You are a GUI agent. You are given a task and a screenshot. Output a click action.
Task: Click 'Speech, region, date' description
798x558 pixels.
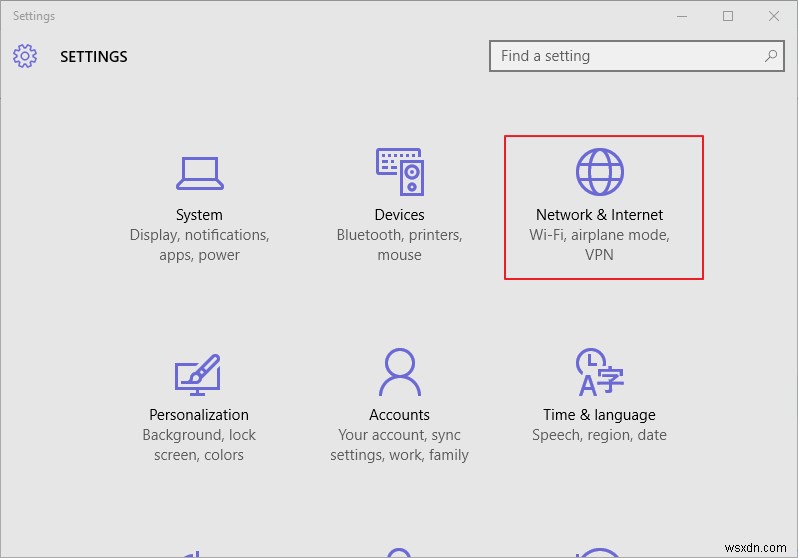pyautogui.click(x=600, y=435)
